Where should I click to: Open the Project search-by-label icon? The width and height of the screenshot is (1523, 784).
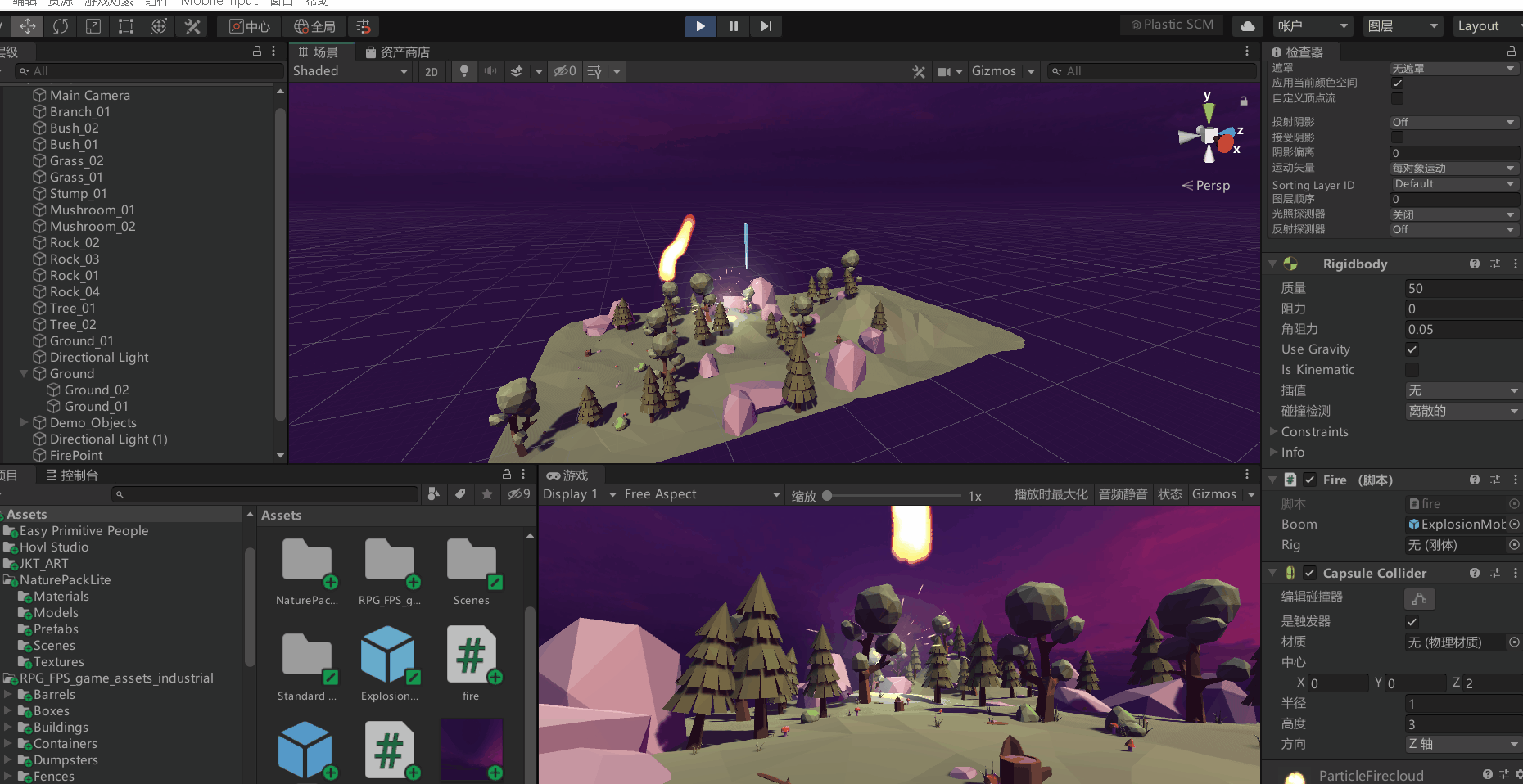[x=460, y=493]
